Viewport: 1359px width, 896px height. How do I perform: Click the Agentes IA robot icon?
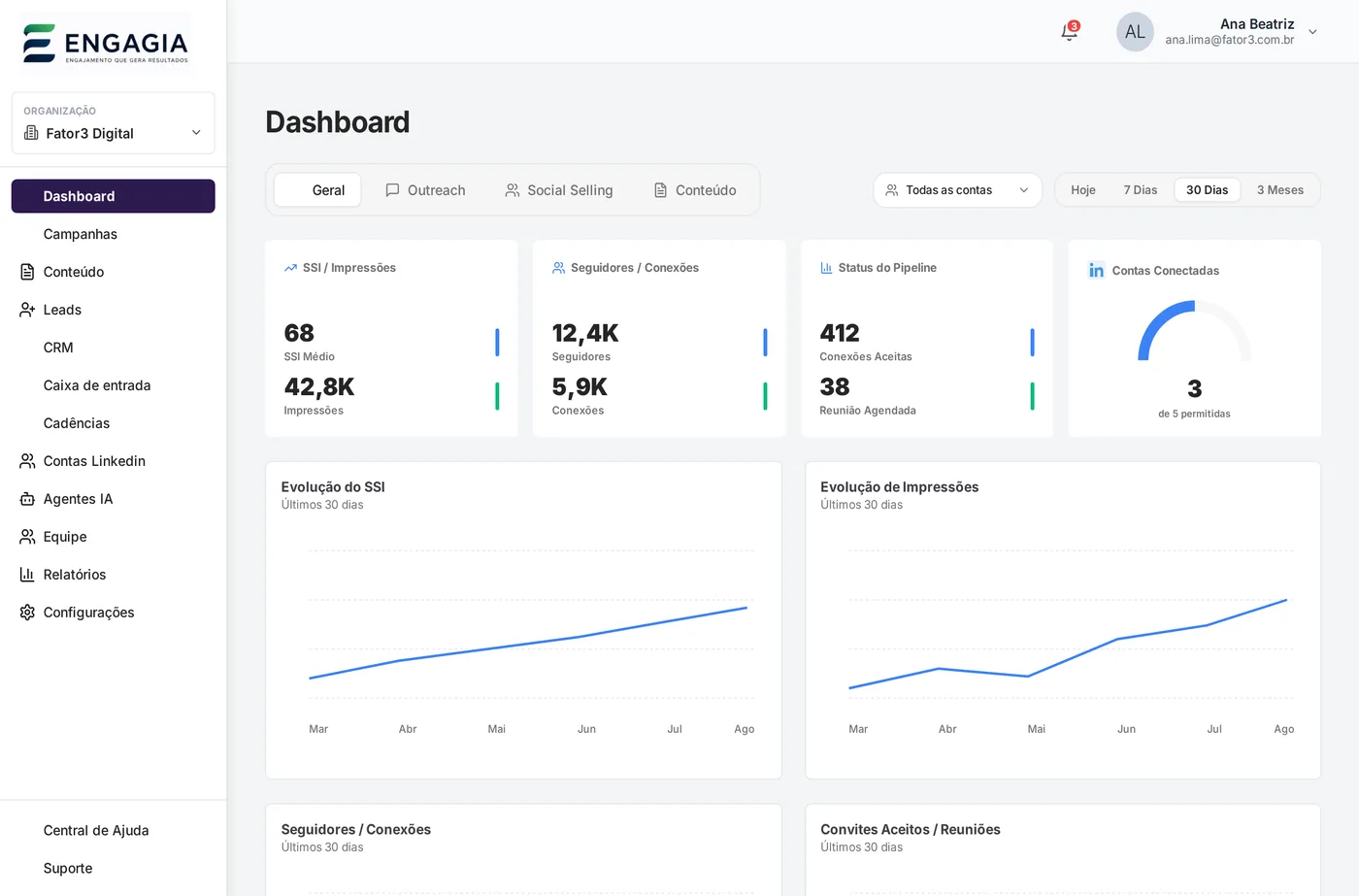pos(27,499)
